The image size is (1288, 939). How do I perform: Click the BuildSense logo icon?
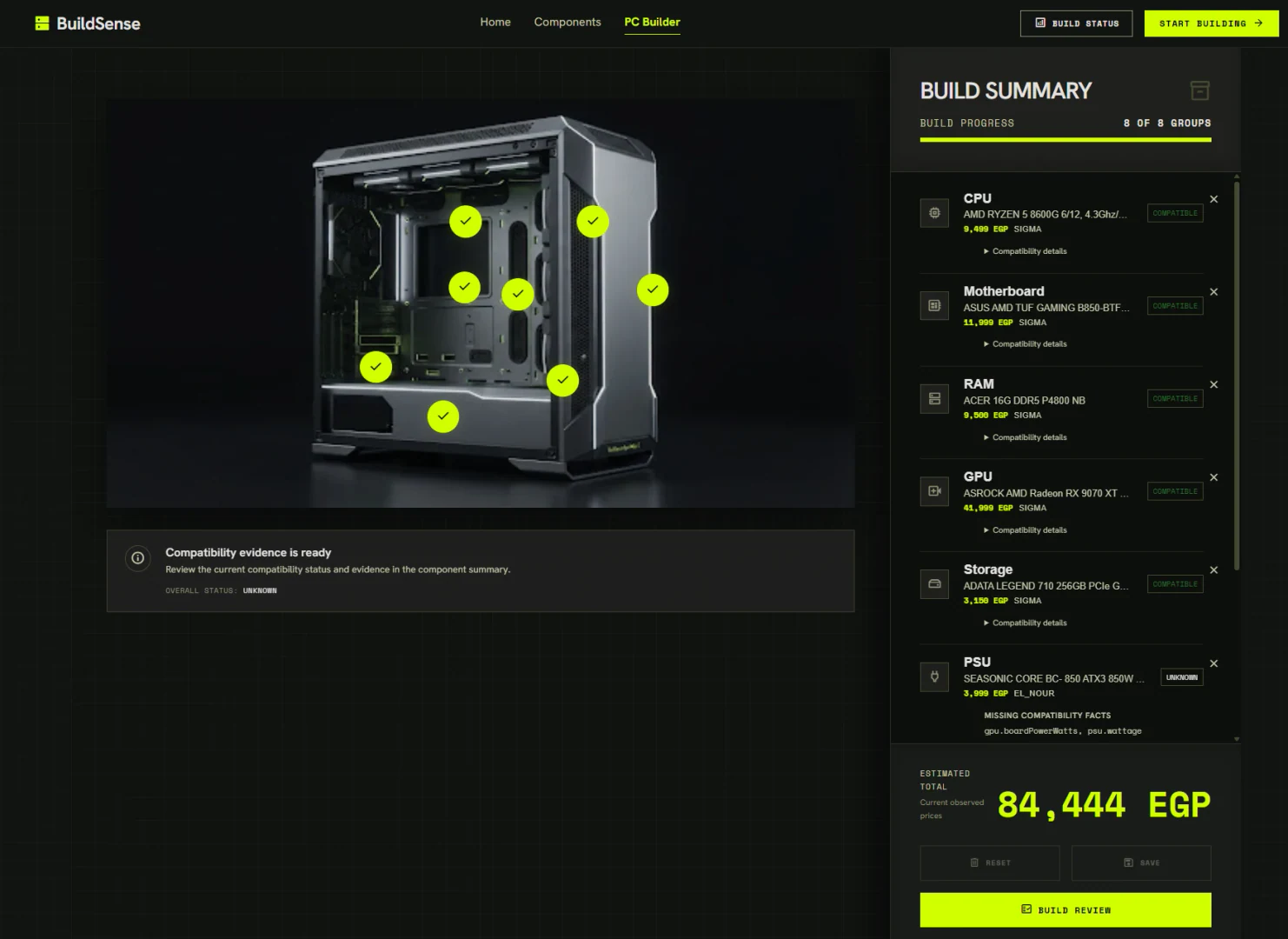click(42, 23)
